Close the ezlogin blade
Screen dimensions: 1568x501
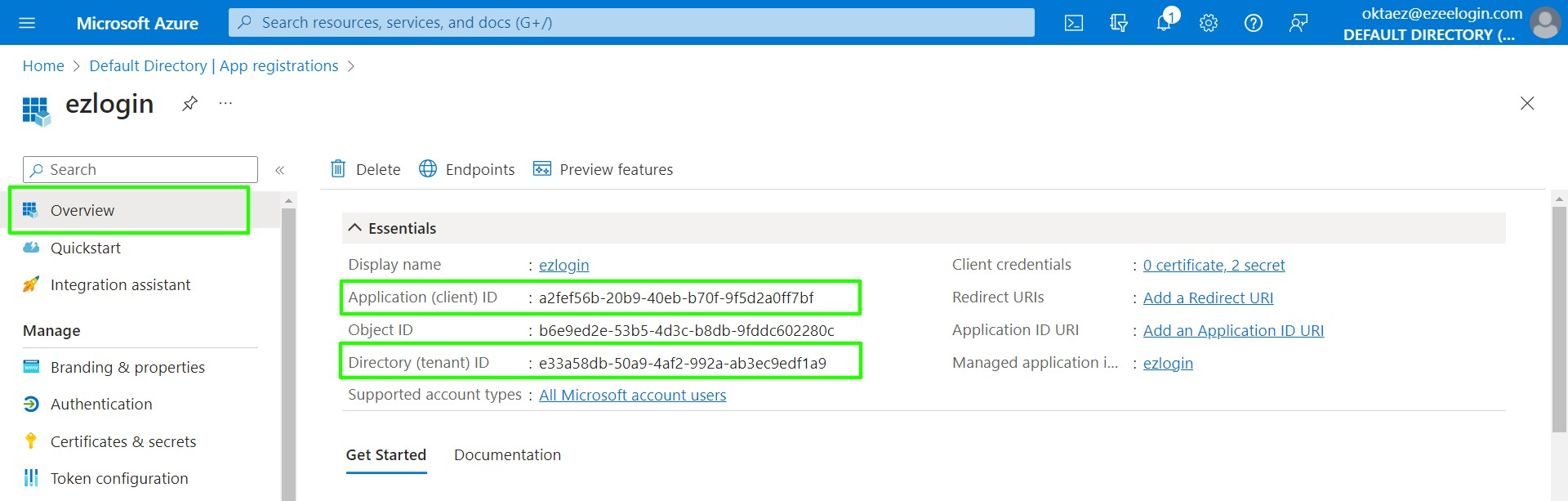point(1527,103)
